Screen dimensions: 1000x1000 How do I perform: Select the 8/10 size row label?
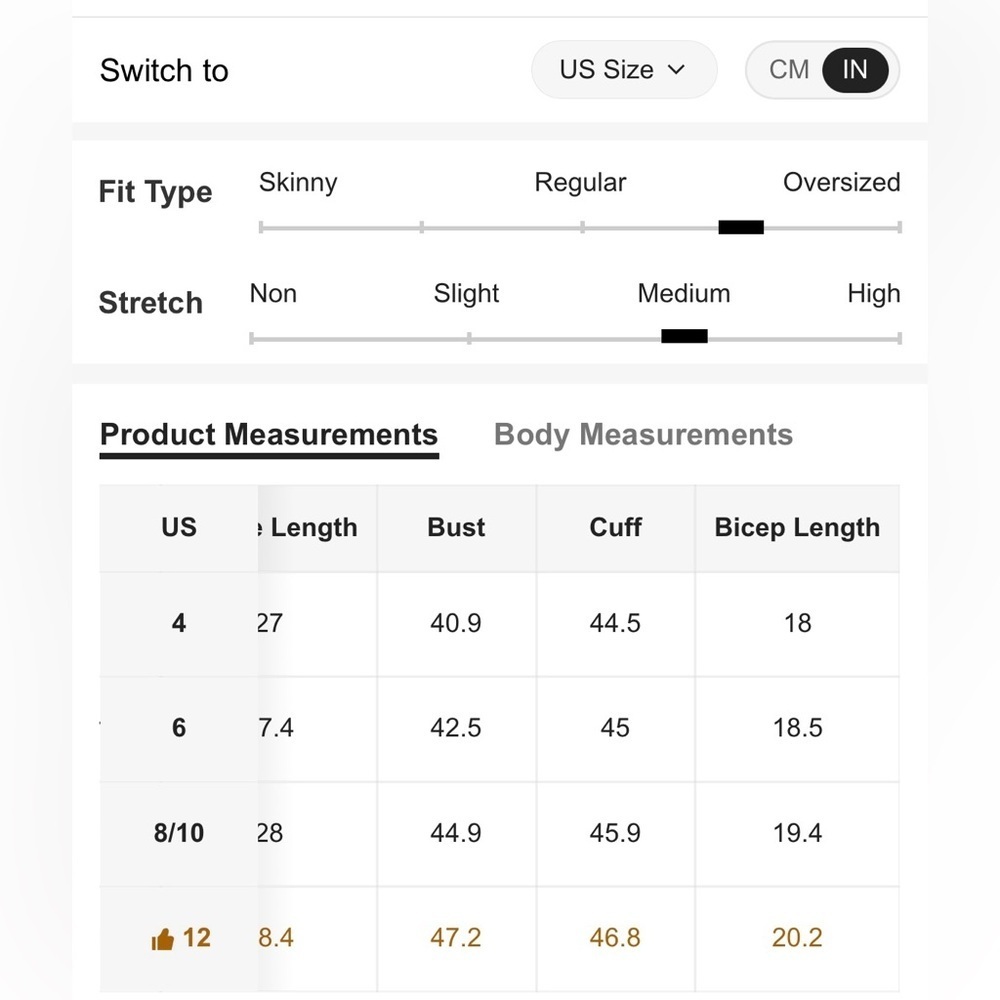click(179, 833)
